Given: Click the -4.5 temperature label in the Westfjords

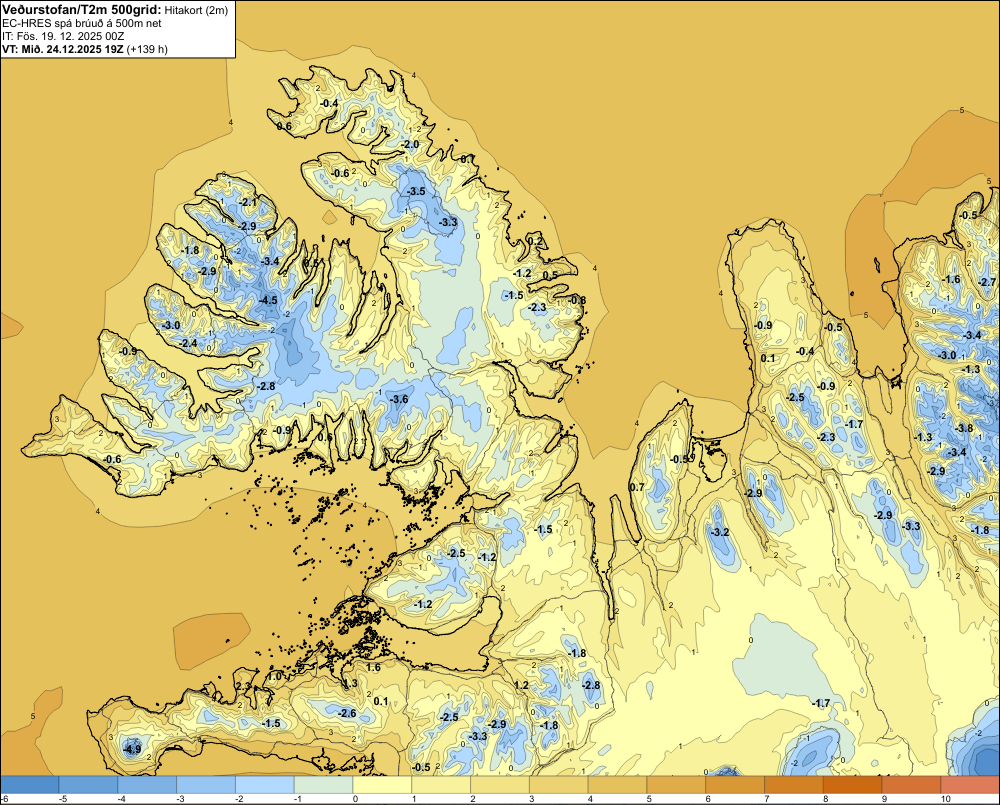Looking at the screenshot, I should 268,300.
